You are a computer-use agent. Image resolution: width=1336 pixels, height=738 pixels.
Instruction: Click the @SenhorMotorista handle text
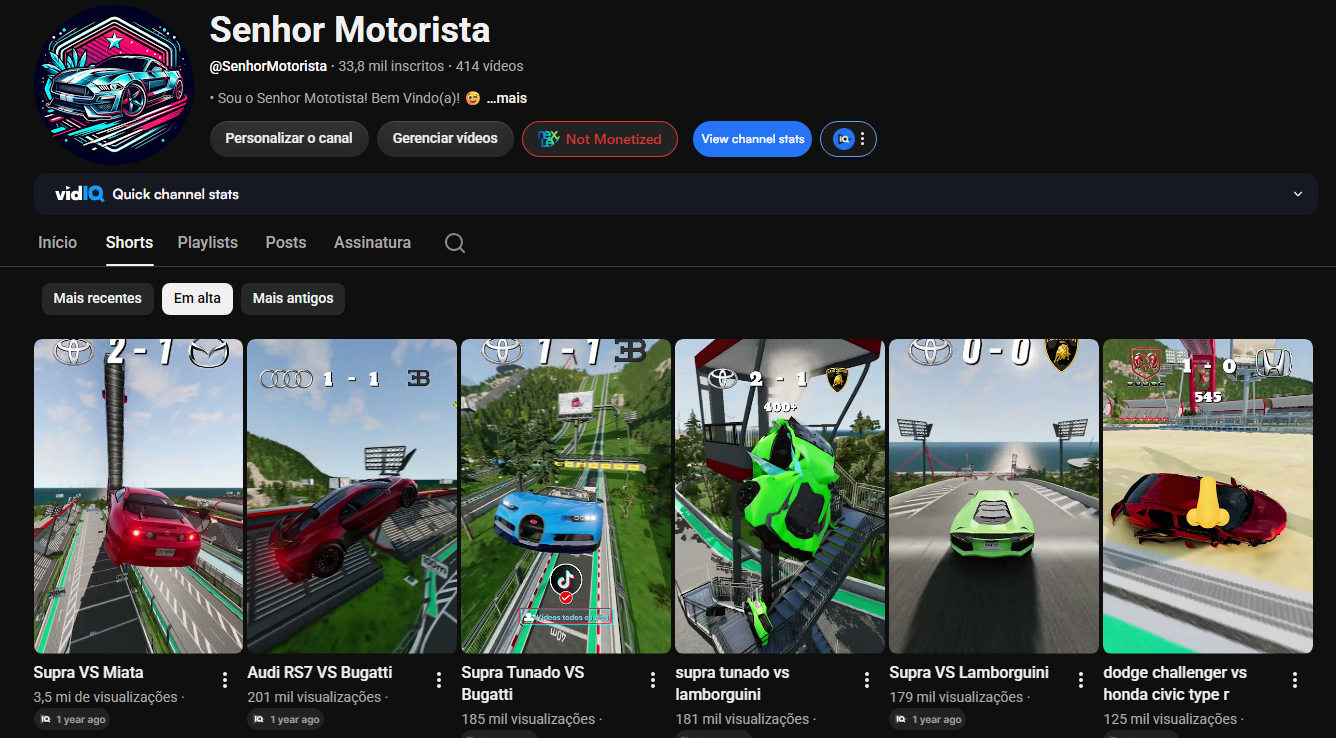[268, 66]
